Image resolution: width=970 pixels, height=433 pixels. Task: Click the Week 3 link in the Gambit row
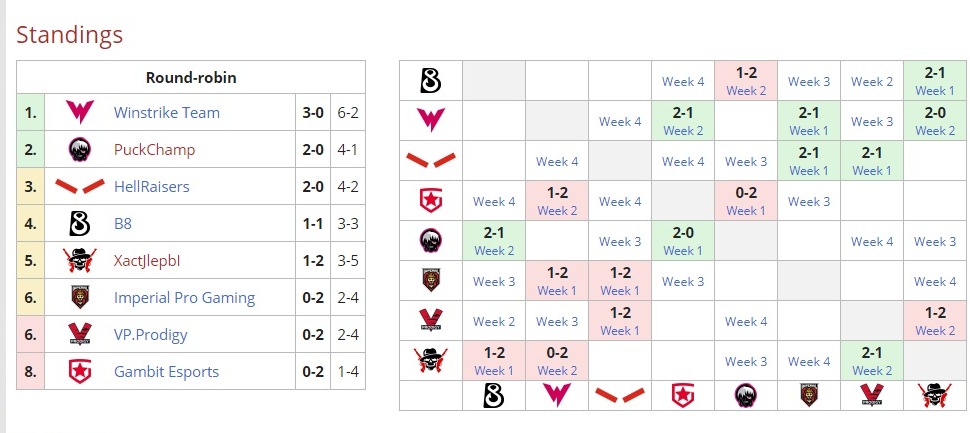[x=808, y=202]
